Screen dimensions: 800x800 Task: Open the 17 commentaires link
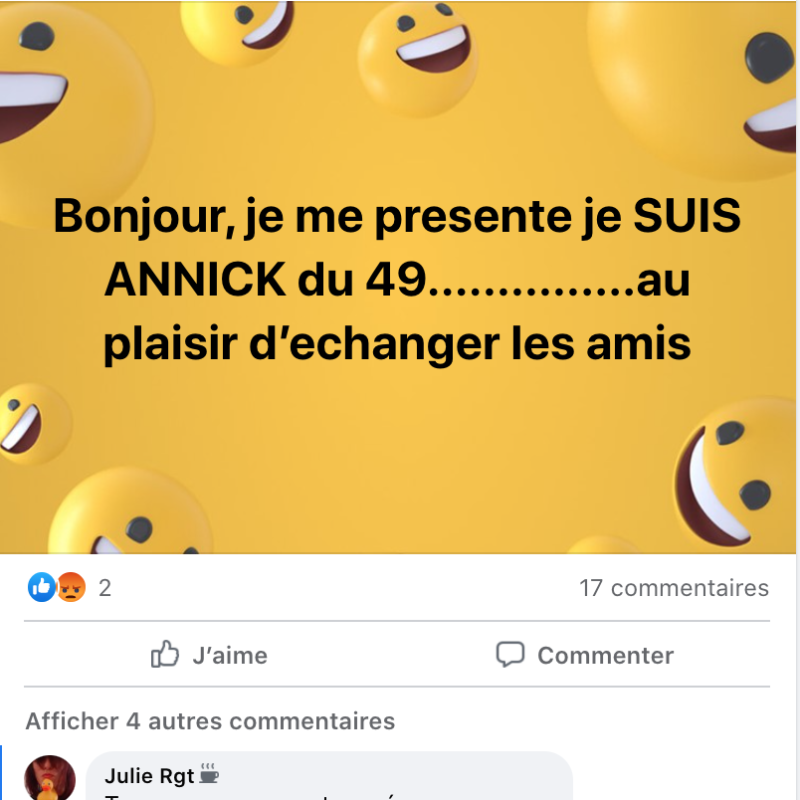673,588
